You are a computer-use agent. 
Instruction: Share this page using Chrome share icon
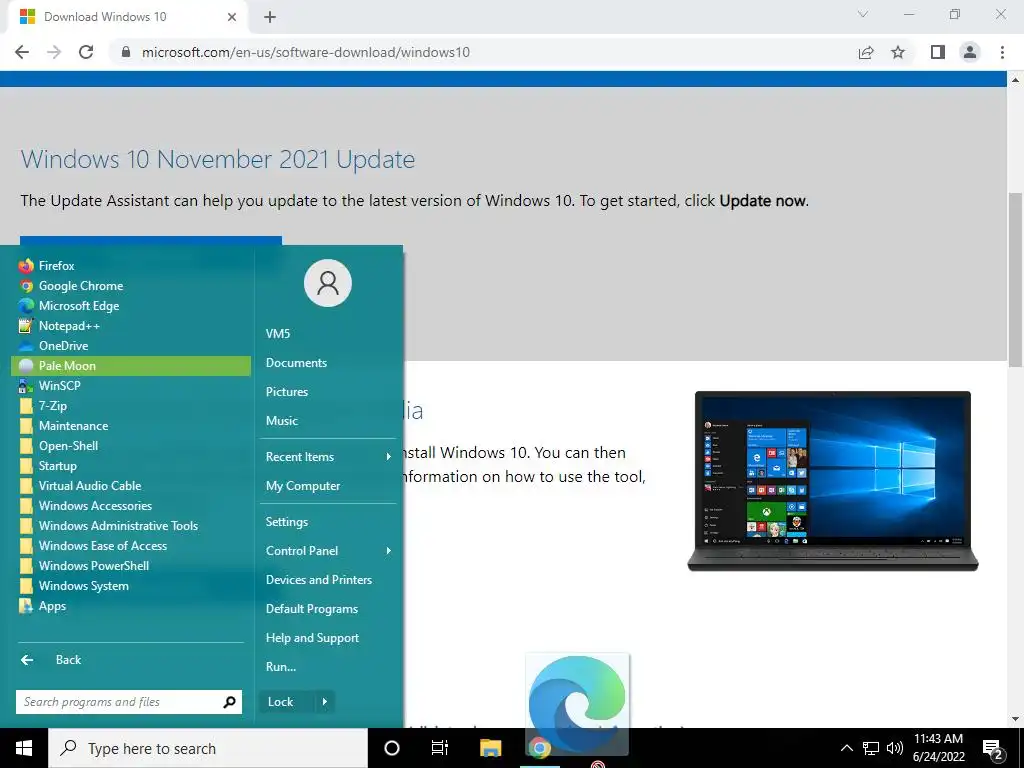(866, 52)
